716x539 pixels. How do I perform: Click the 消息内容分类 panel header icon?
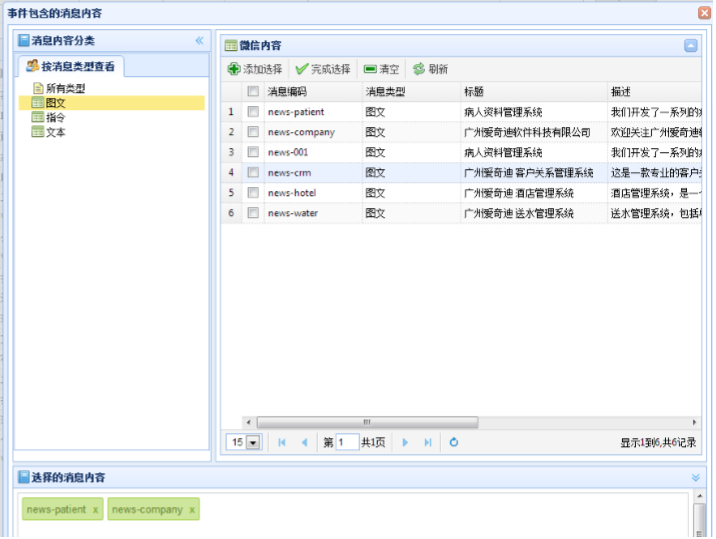point(24,40)
